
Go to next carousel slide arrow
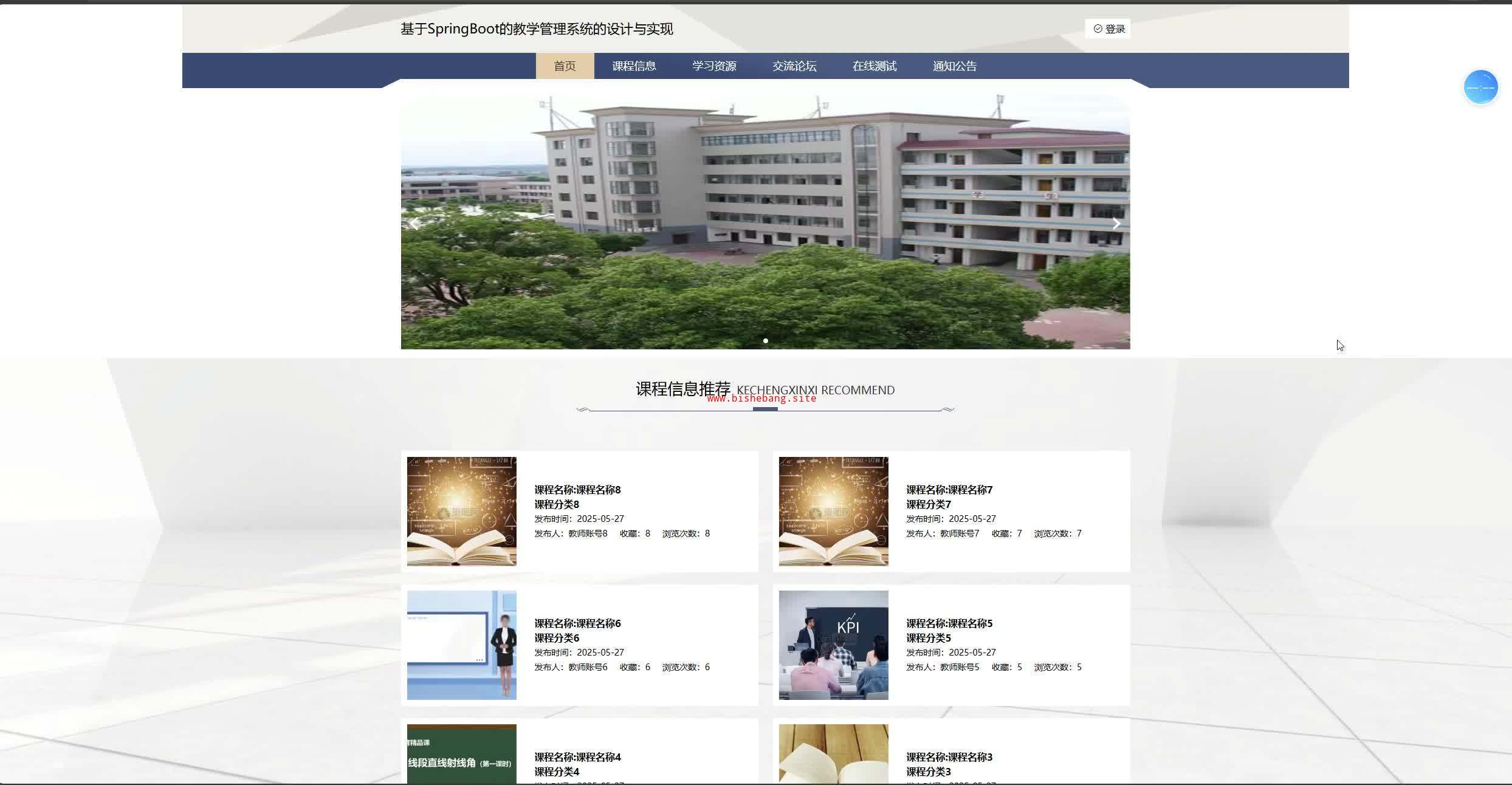click(1116, 224)
